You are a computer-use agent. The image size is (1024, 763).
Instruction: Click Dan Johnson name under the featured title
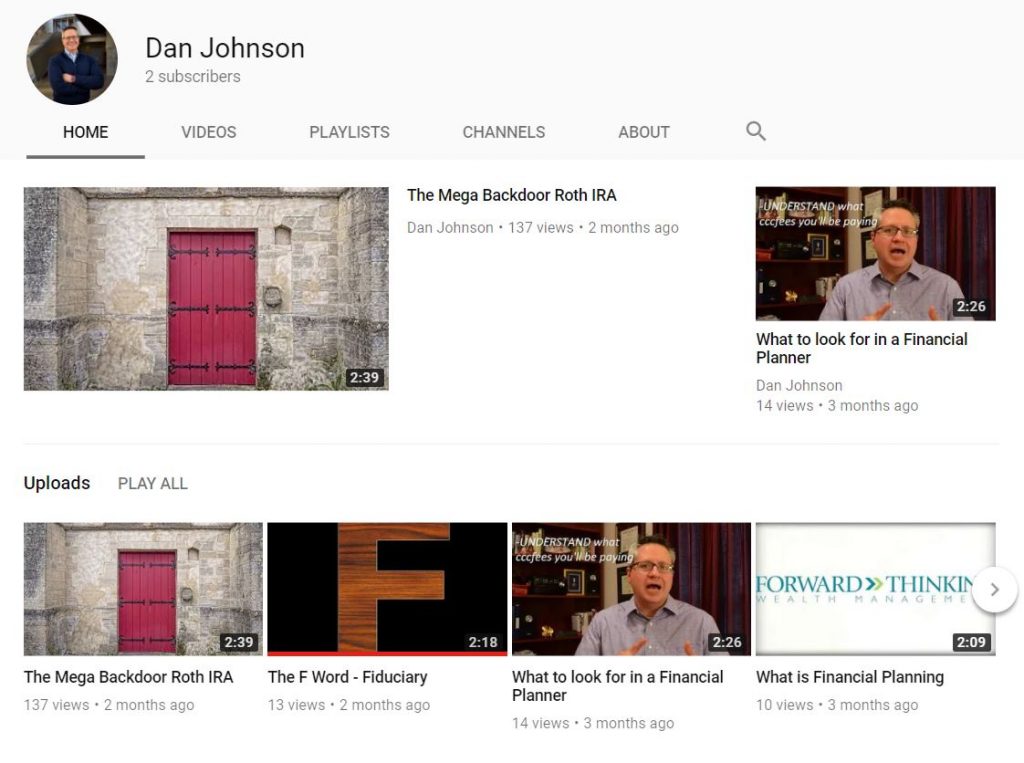click(x=450, y=228)
